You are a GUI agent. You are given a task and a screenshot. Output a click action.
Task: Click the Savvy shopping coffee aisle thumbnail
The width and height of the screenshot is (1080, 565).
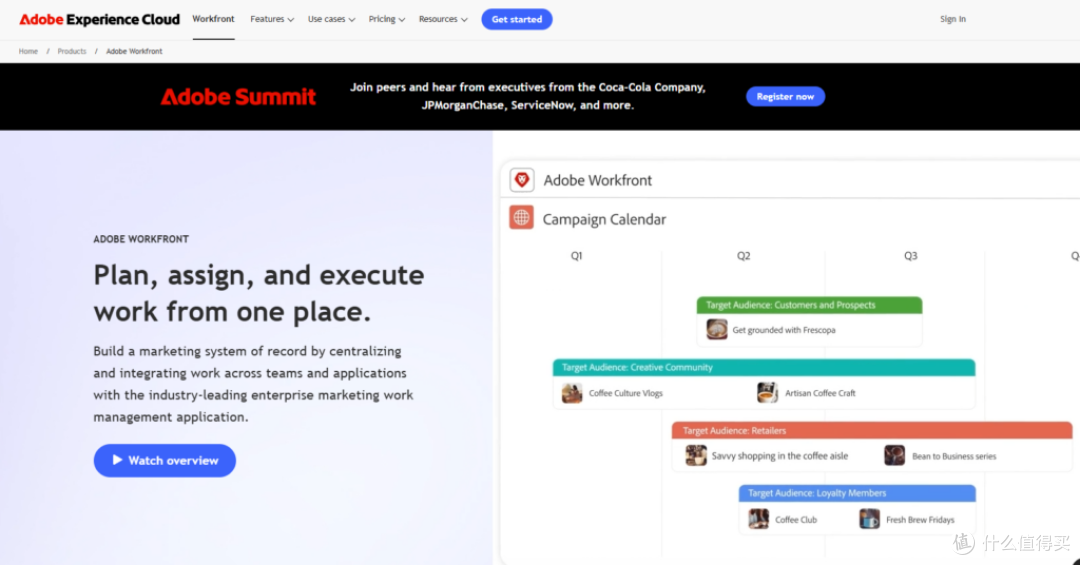tap(696, 455)
